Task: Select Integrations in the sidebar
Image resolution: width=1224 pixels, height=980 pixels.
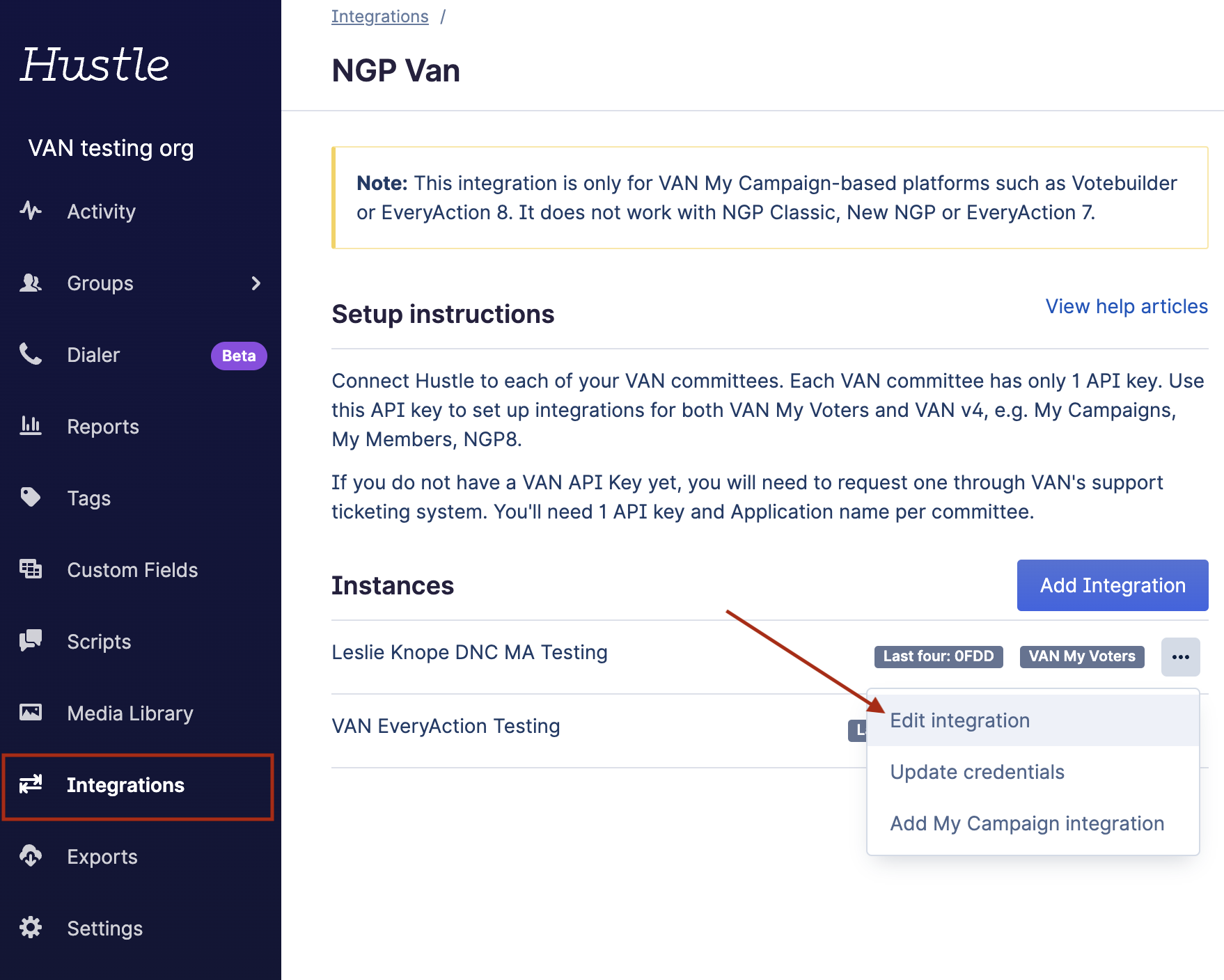Action: 138,787
